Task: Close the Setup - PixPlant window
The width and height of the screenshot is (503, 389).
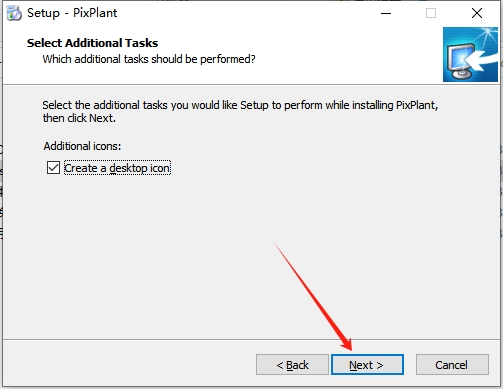Action: tap(477, 13)
